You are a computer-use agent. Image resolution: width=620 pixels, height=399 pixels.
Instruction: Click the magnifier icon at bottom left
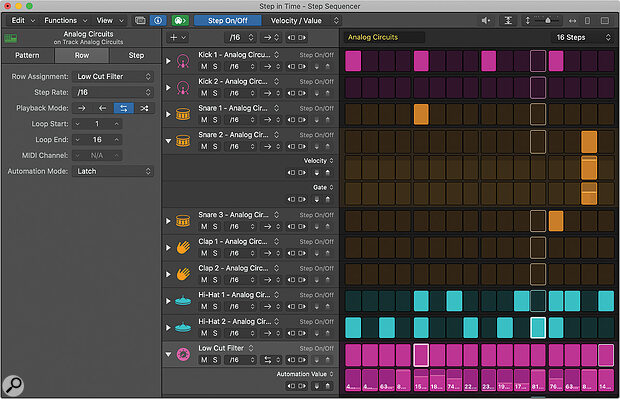tap(13, 385)
